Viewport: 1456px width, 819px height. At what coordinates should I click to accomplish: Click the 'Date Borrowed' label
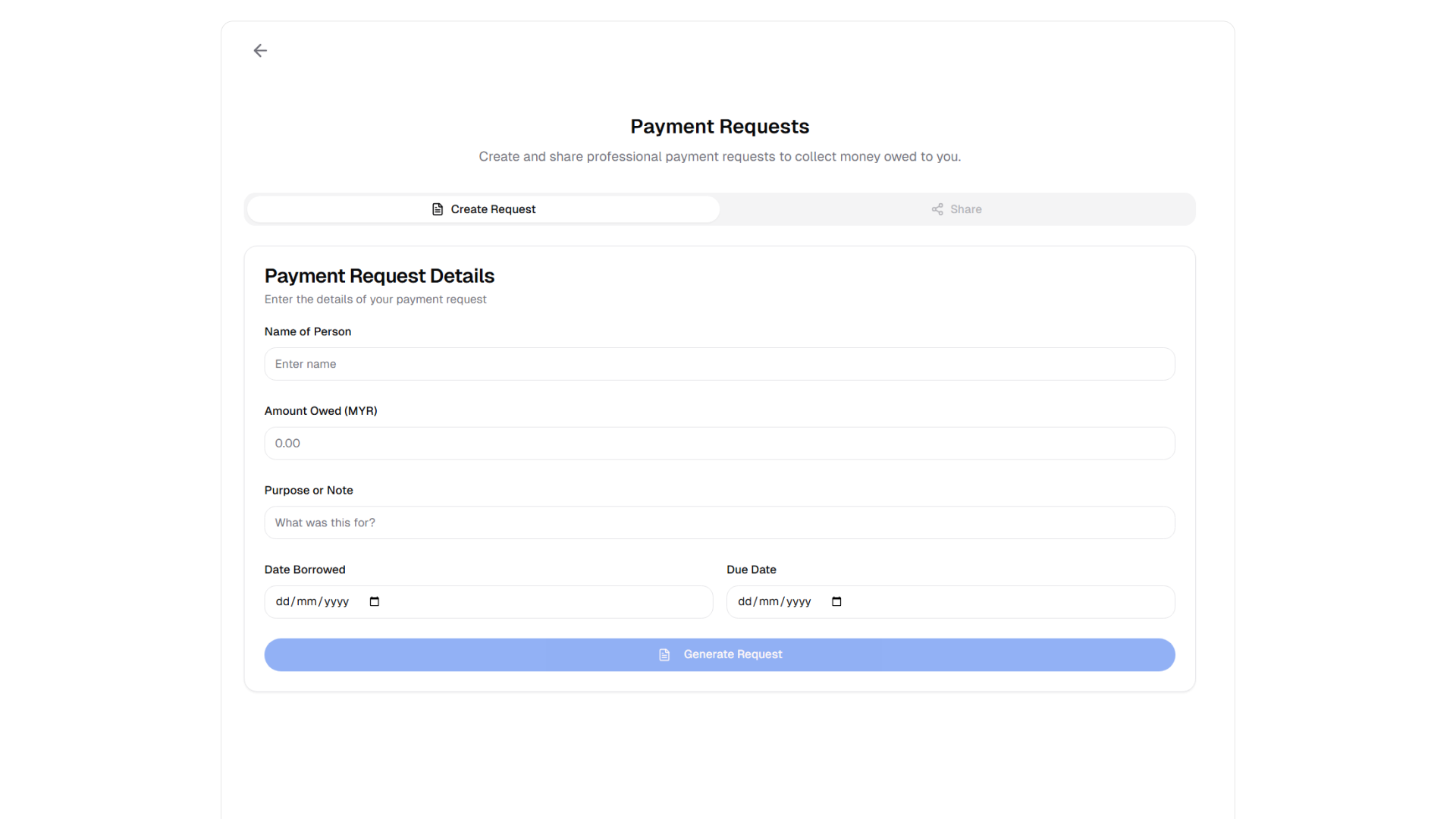(x=305, y=570)
